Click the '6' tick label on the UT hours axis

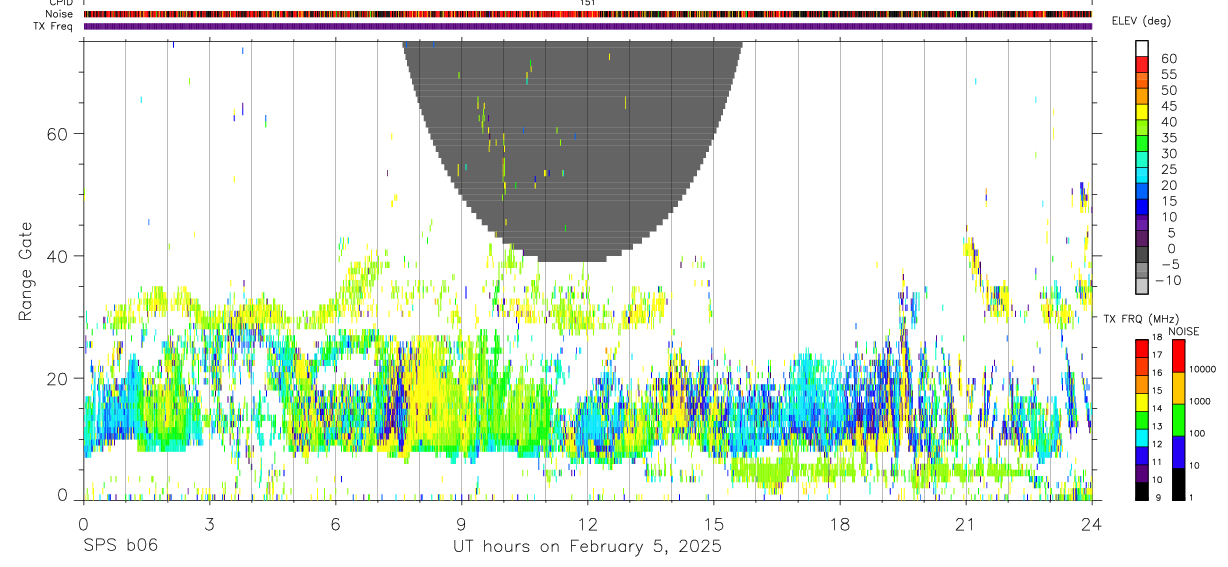tap(335, 523)
